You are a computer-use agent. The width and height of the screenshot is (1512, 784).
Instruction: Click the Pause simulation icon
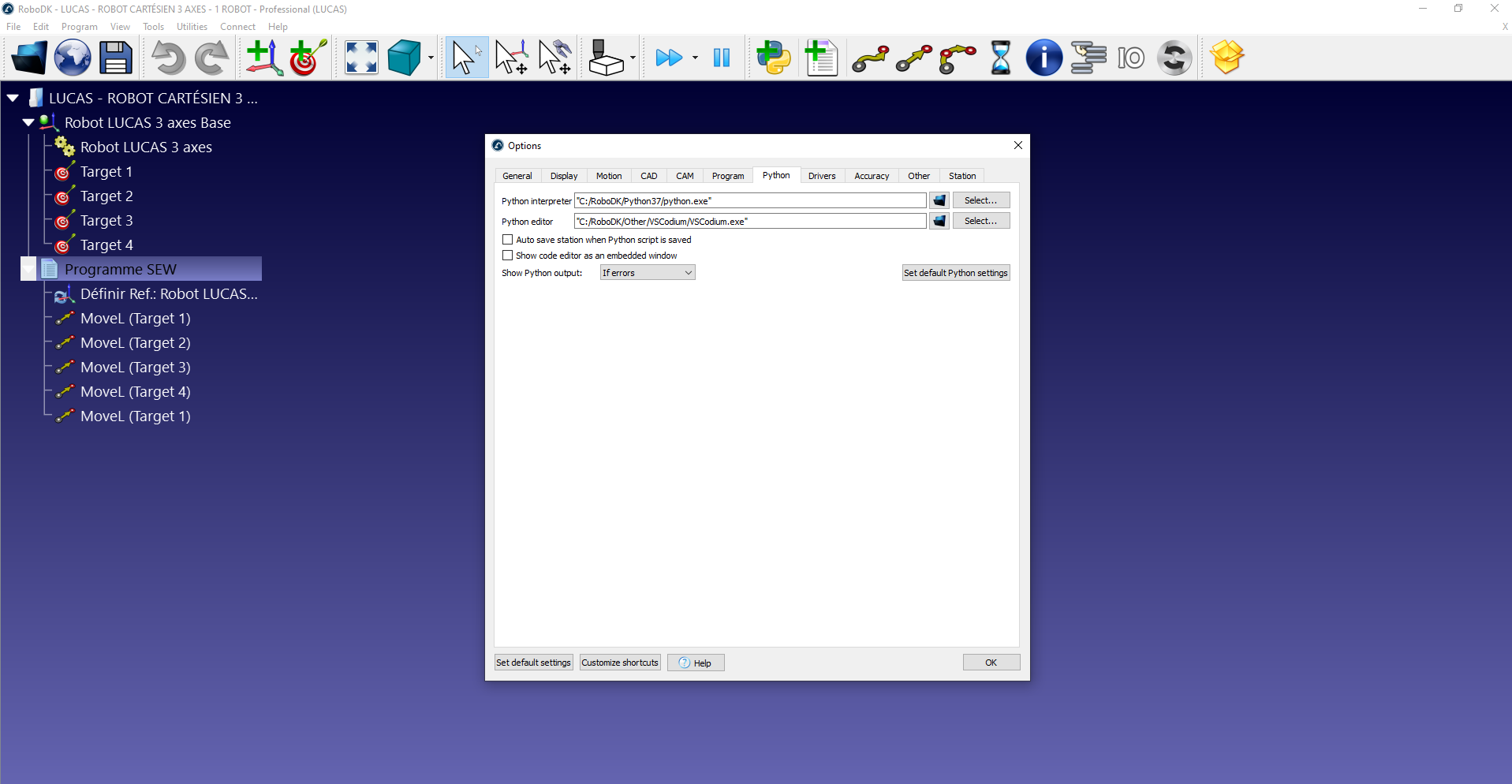[x=721, y=58]
